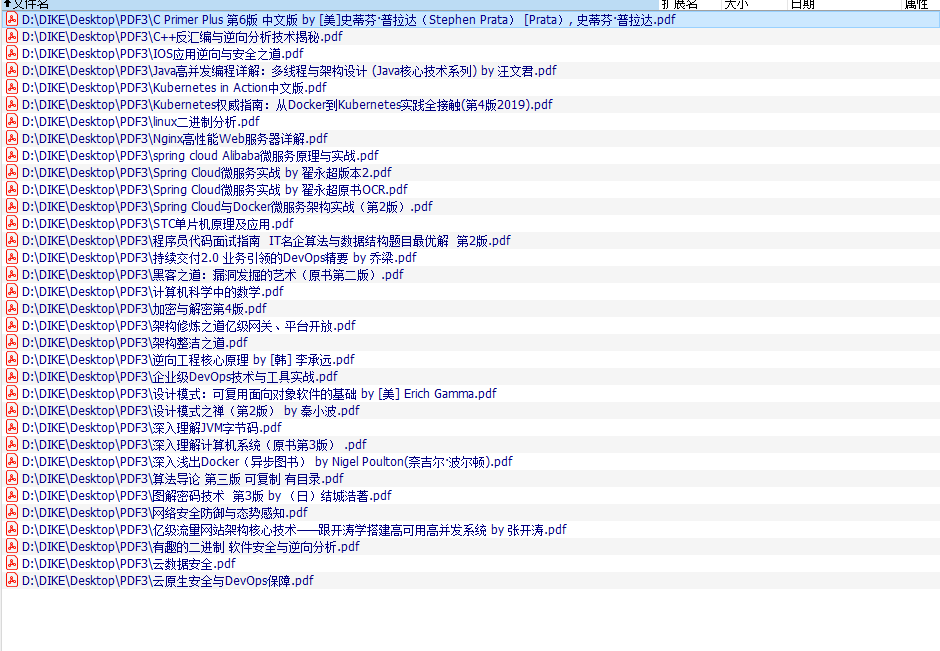Select file name 云原生安全与DevOps保障.pdf
Screen dimensions: 940x651
(x=168, y=580)
